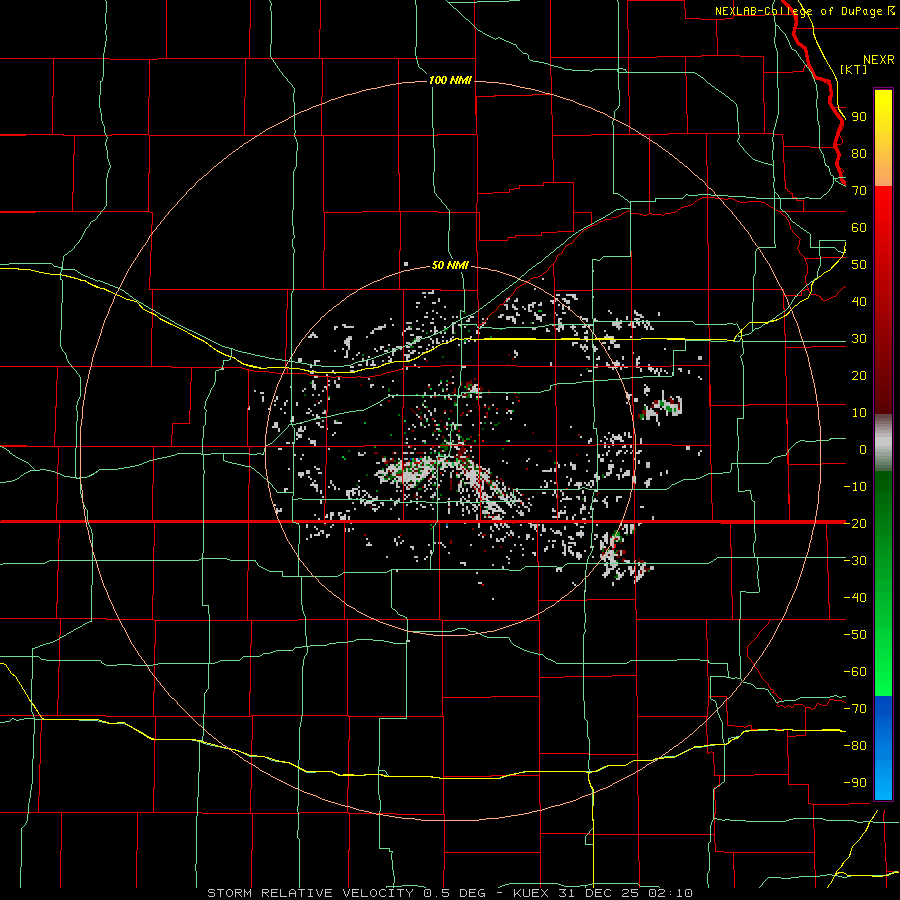This screenshot has width=900, height=900.
Task: Click the -70 value on the velocity scale
Action: point(855,709)
